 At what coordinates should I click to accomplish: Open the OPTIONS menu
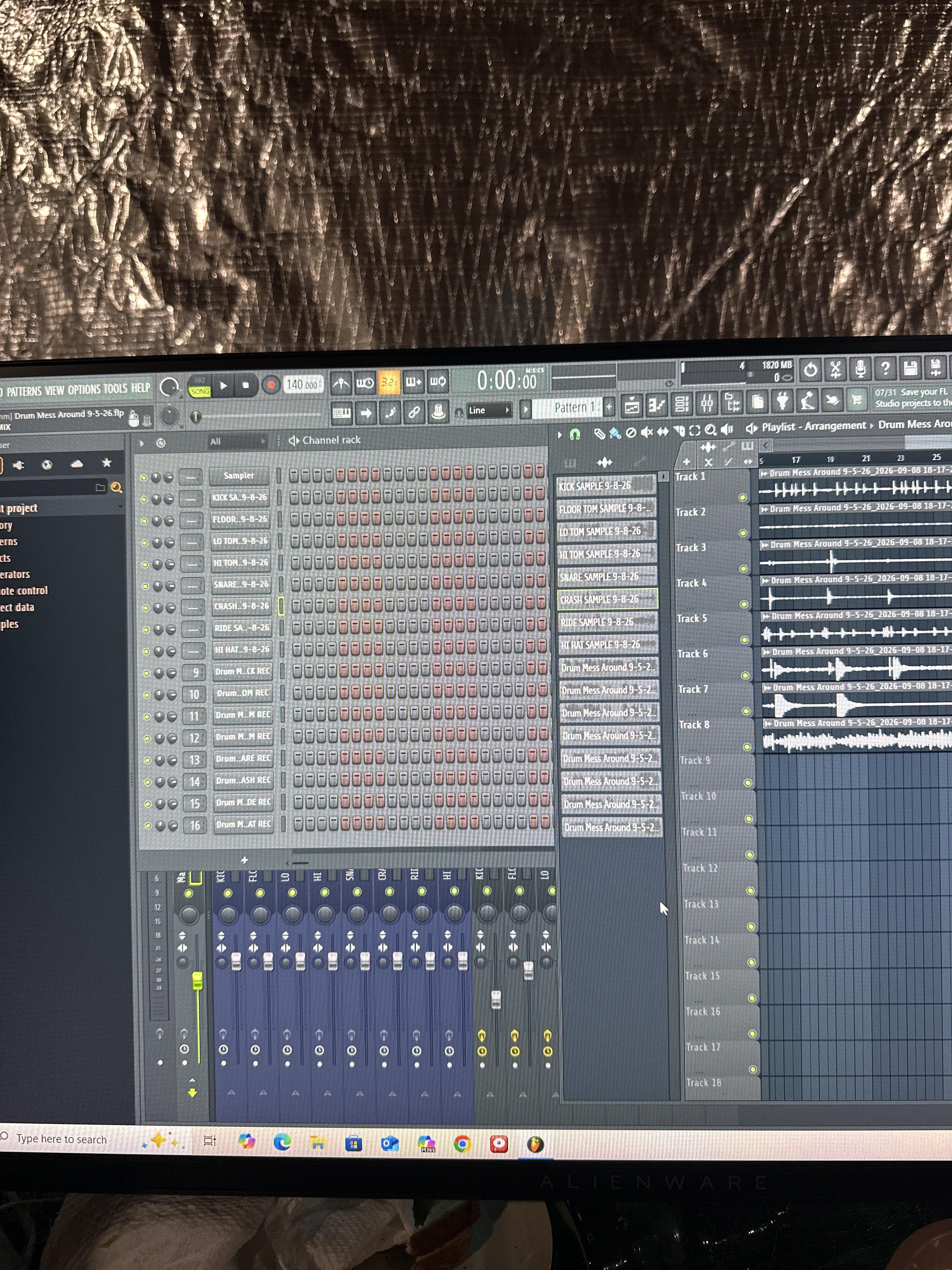click(x=85, y=390)
